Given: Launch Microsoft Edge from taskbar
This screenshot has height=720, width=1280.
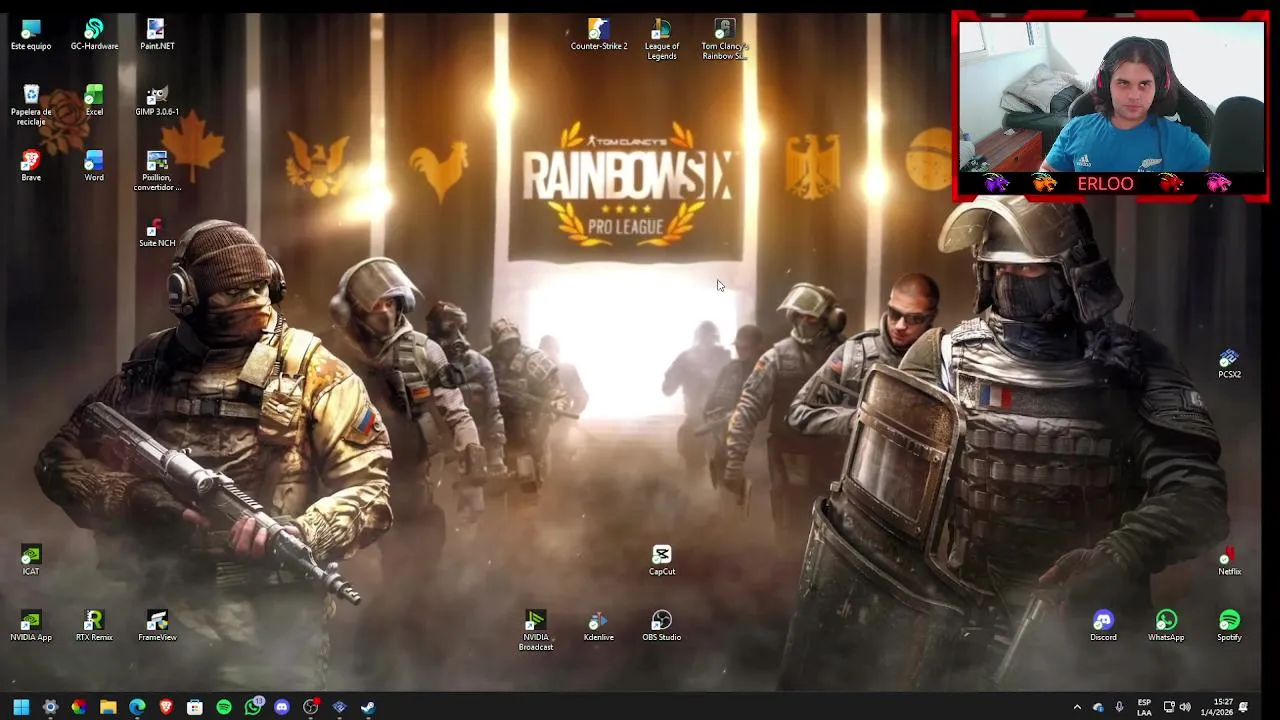Looking at the screenshot, I should point(137,707).
